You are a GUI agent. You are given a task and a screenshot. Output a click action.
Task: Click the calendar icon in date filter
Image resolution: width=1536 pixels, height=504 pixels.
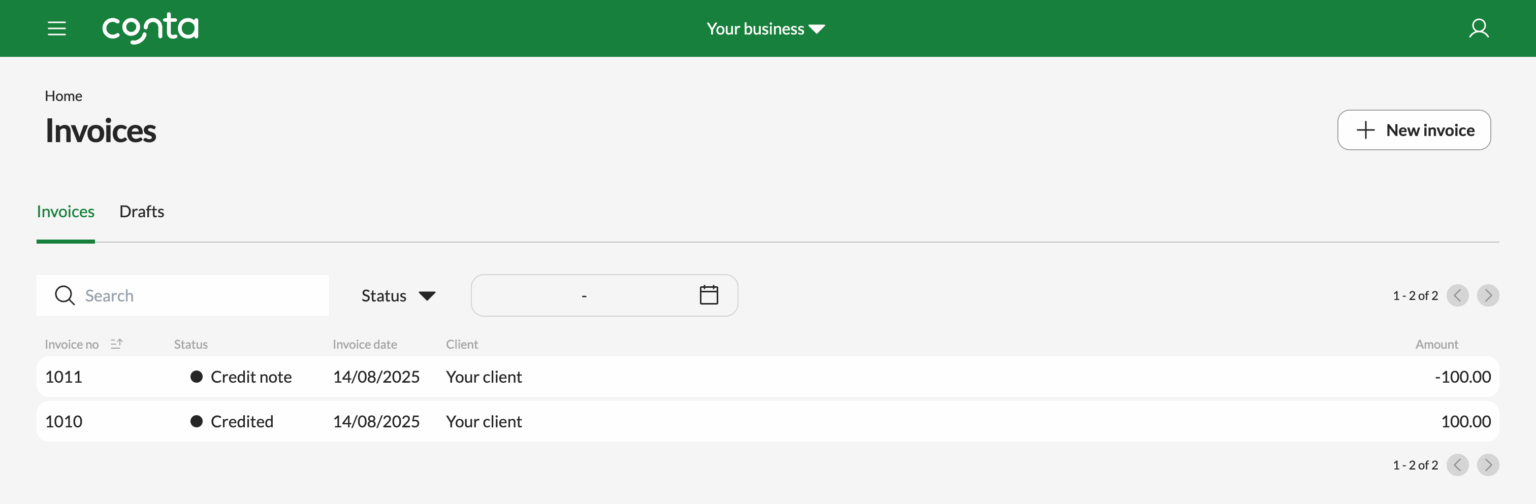(709, 295)
